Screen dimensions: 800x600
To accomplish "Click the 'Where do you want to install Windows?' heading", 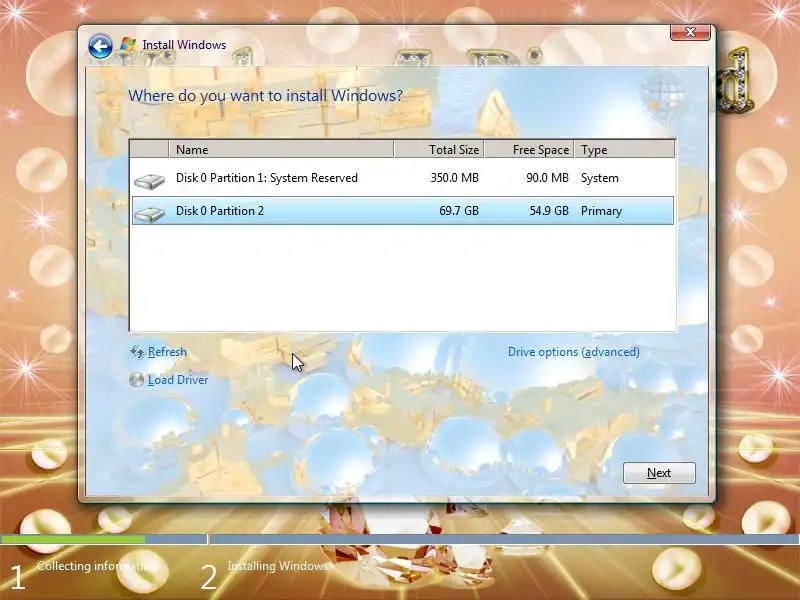I will point(265,95).
